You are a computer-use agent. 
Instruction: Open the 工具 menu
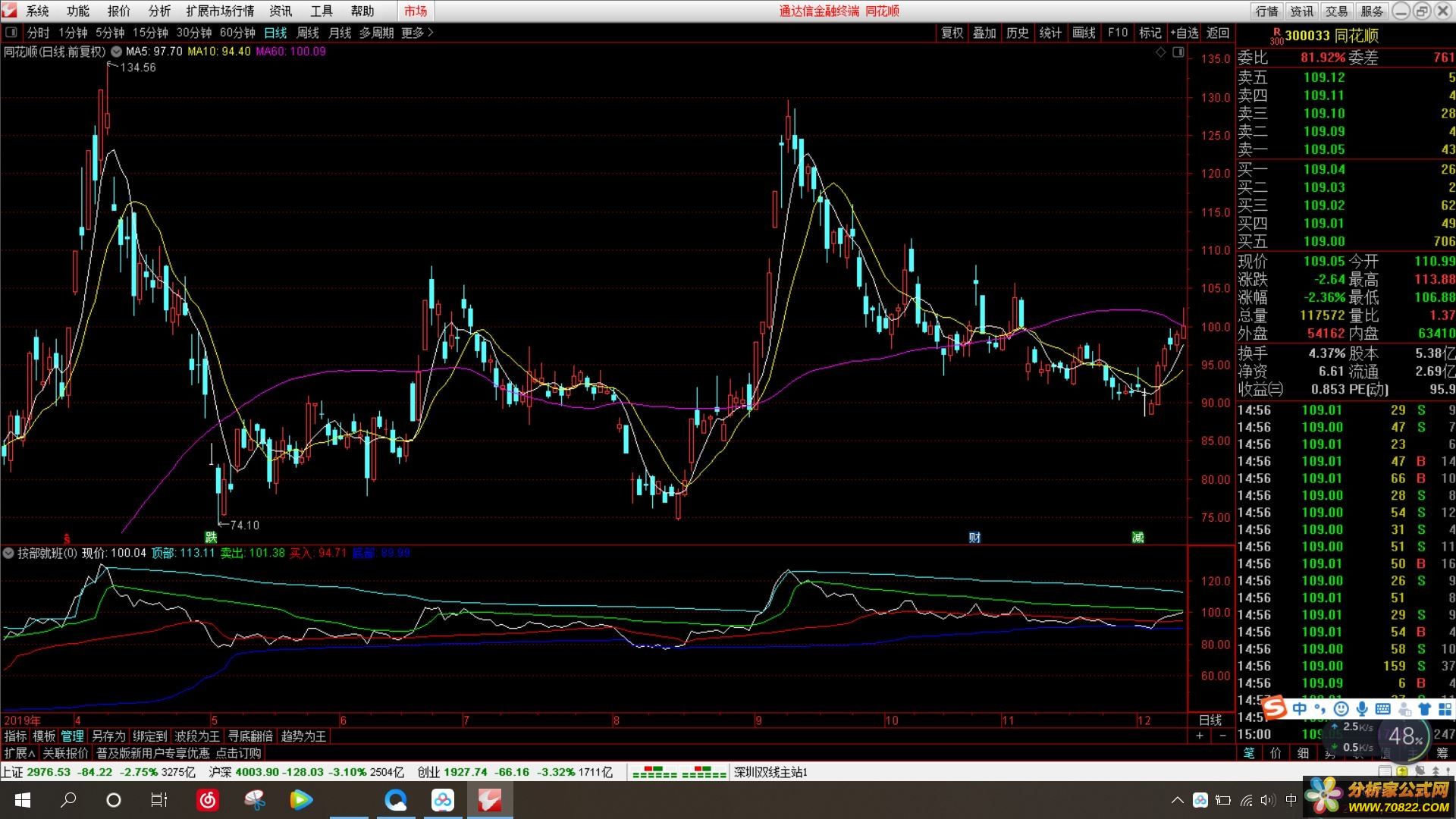click(322, 11)
